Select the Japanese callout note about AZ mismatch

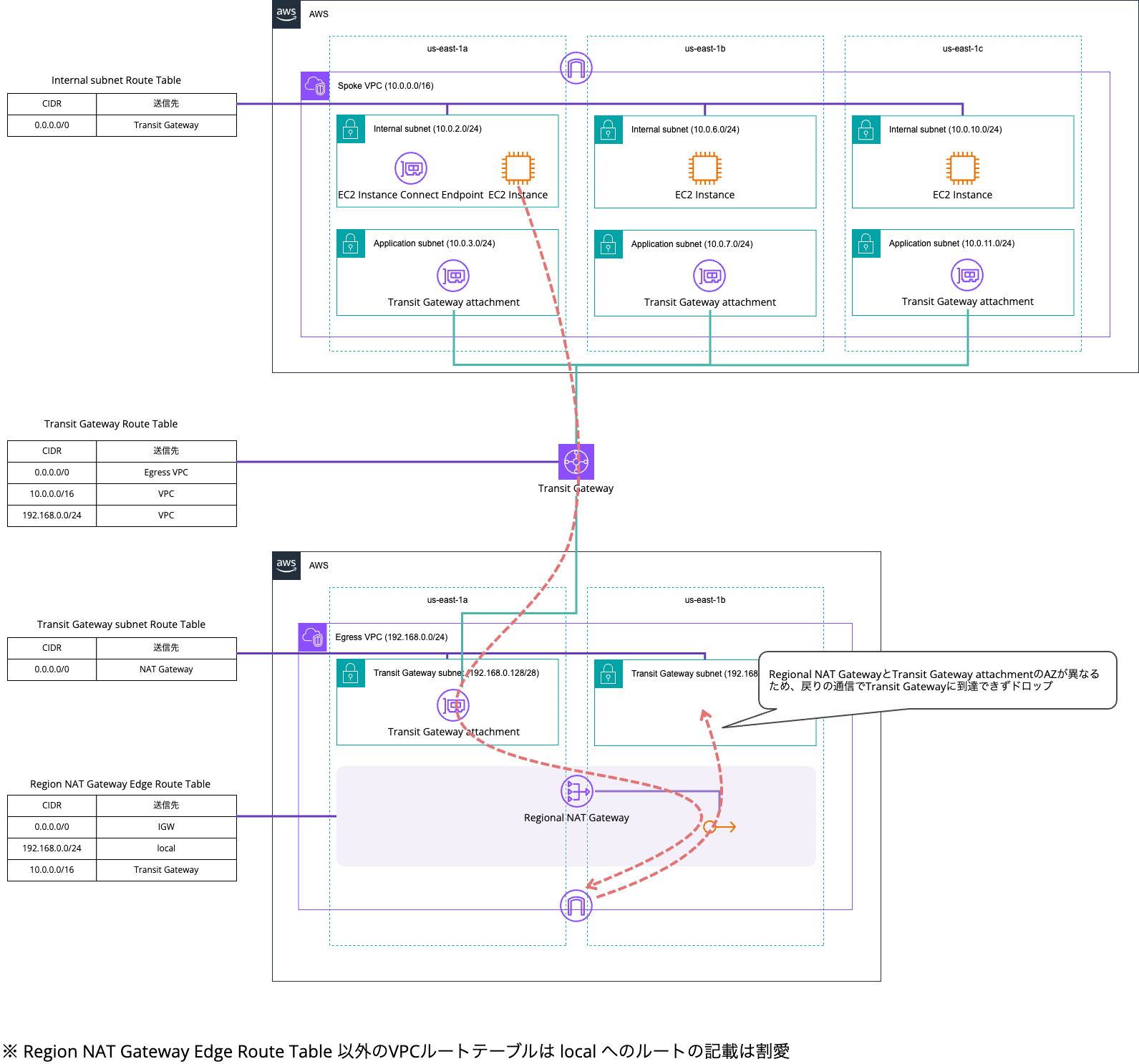click(x=938, y=680)
